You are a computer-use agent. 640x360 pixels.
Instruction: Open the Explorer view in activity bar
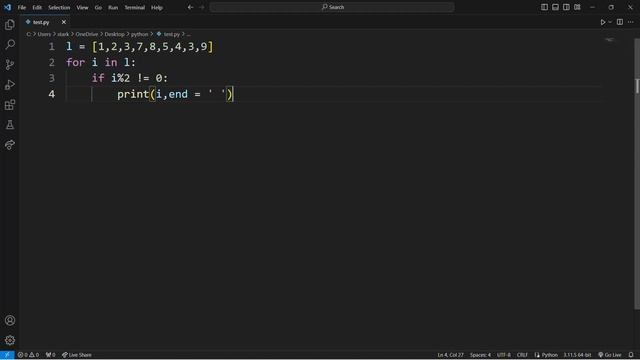(10, 25)
